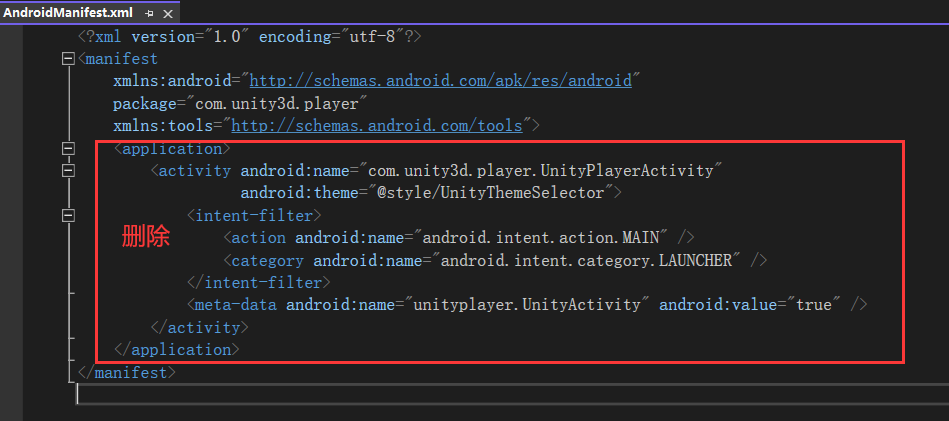The height and width of the screenshot is (421, 949).
Task: Collapse the intent-filter element
Action: coord(68,215)
